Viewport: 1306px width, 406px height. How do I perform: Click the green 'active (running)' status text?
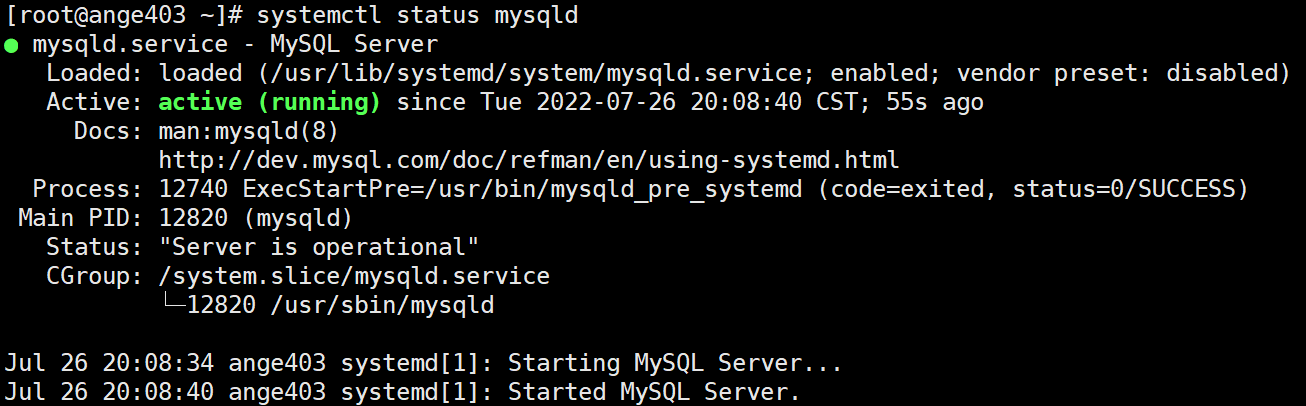point(270,102)
